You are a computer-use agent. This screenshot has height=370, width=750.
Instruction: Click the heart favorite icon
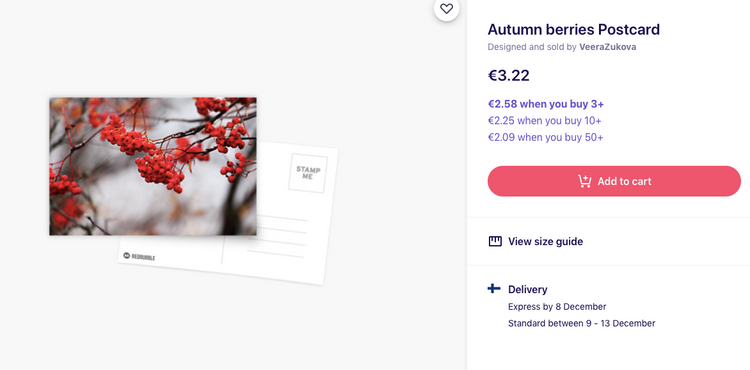pos(446,9)
